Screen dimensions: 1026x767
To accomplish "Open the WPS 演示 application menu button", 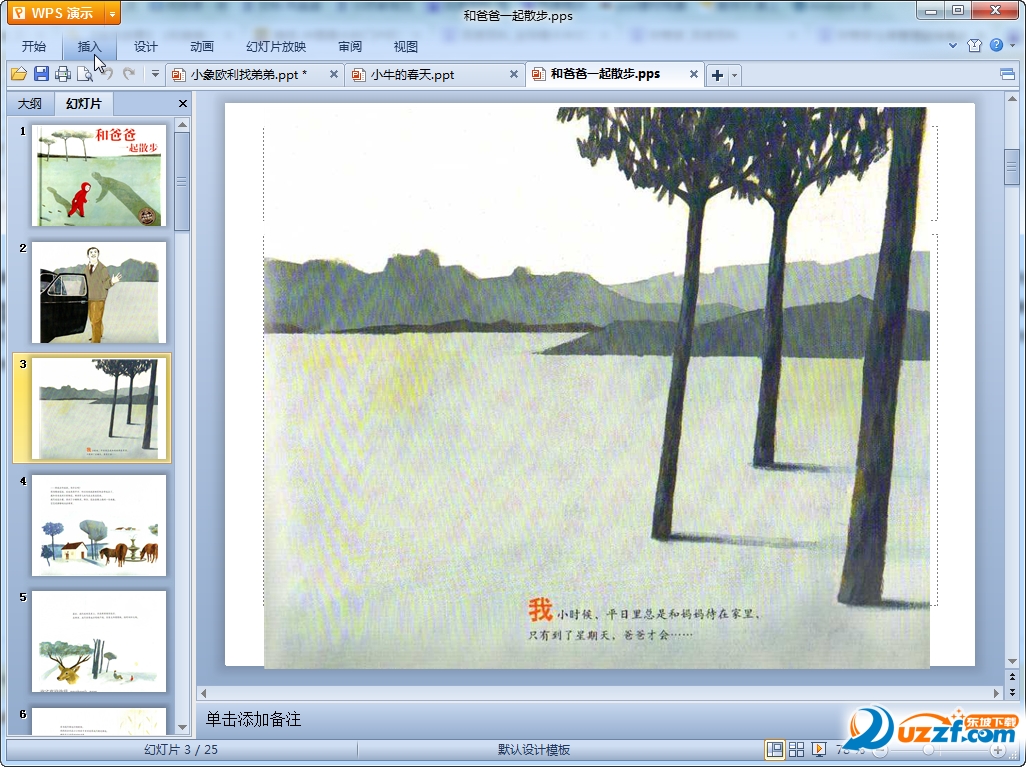I will [55, 12].
